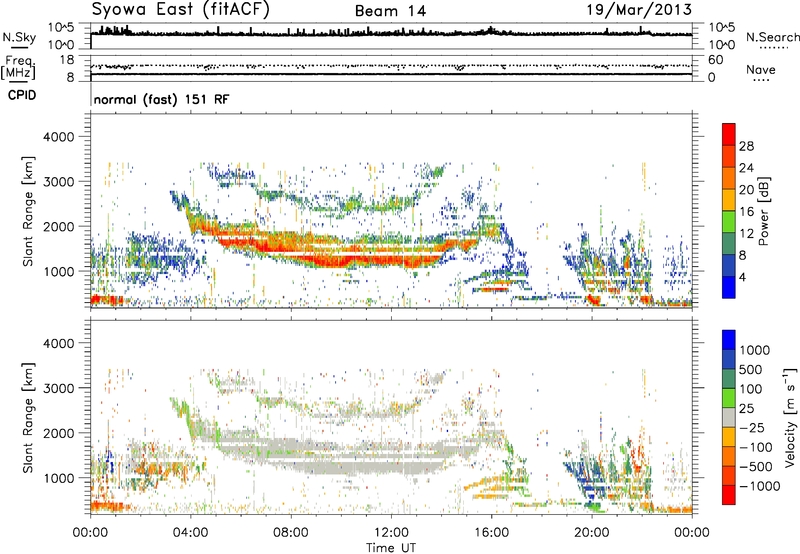Click the '28' value on power colorbar
This screenshot has height=554, width=800.
pyautogui.click(x=746, y=146)
